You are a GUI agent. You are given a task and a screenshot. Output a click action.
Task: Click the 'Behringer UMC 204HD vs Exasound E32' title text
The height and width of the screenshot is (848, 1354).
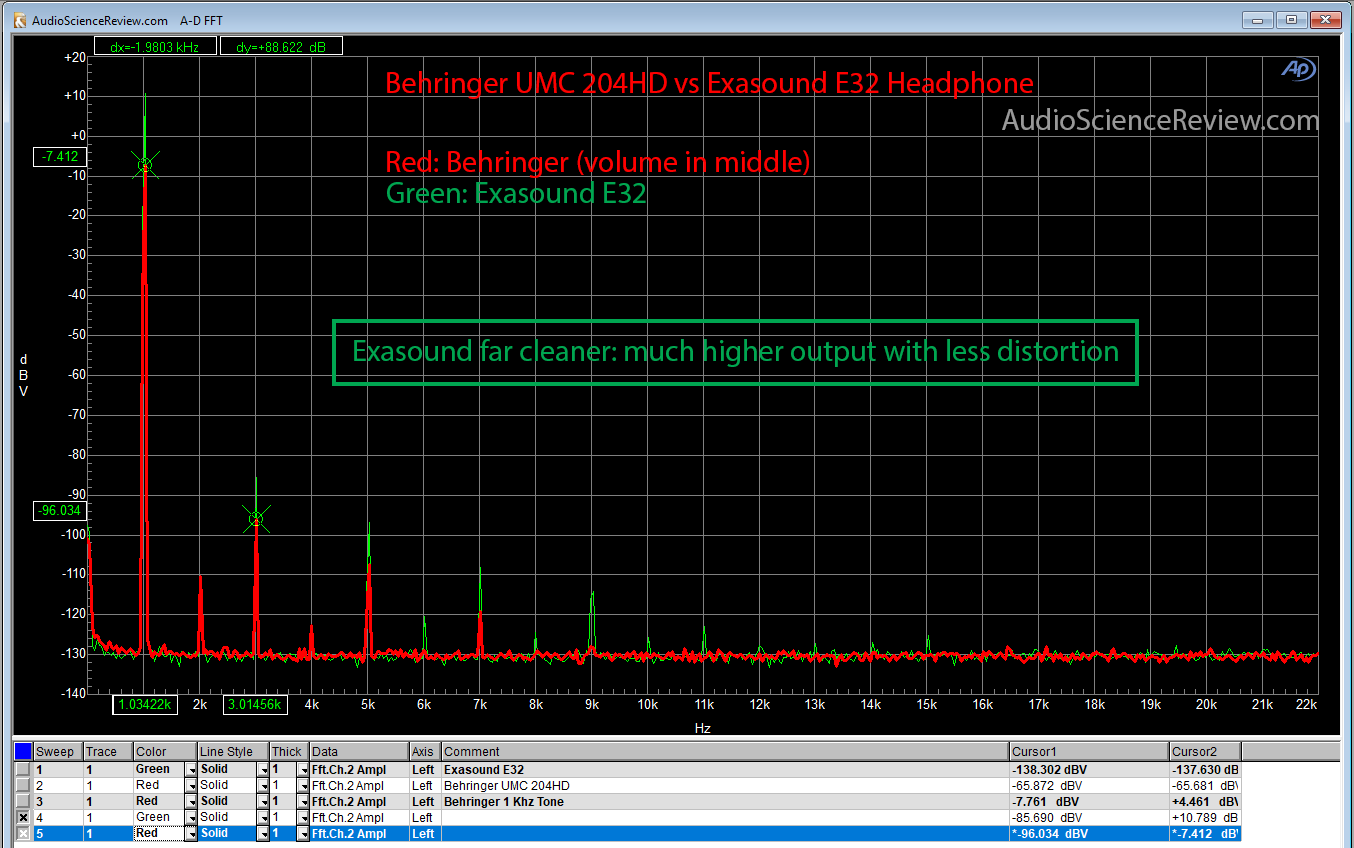pyautogui.click(x=710, y=83)
